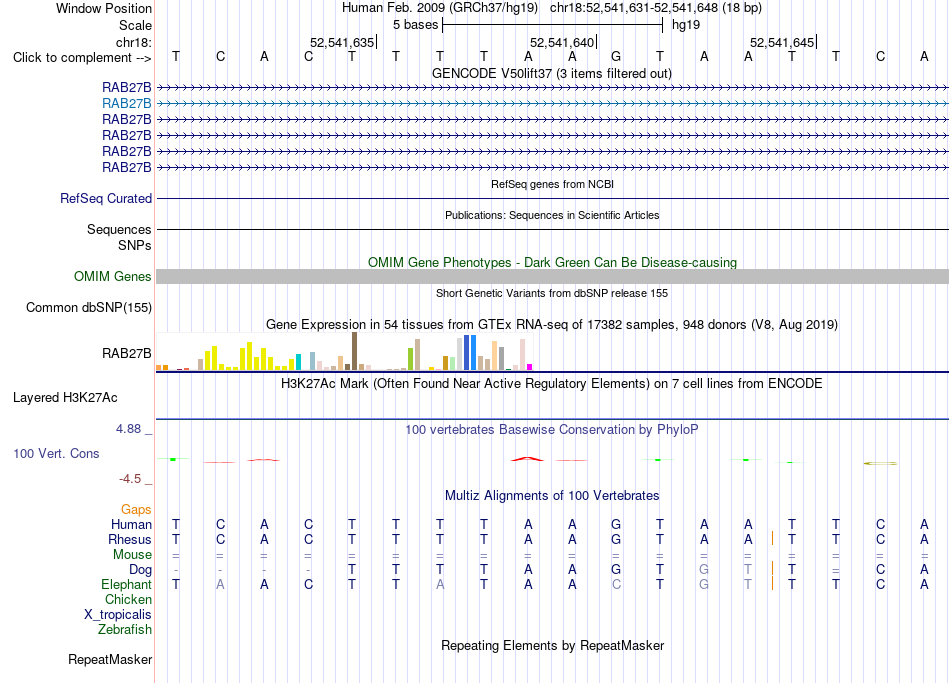Viewport: 950px width, 683px height.
Task: Click the orange Gaps label
Action: coord(136,510)
